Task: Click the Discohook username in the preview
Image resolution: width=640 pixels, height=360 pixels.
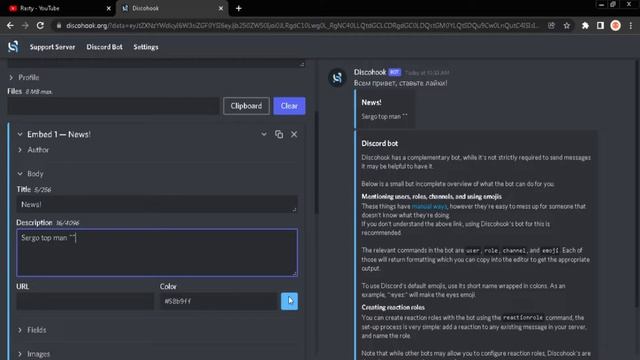Action: click(370, 72)
